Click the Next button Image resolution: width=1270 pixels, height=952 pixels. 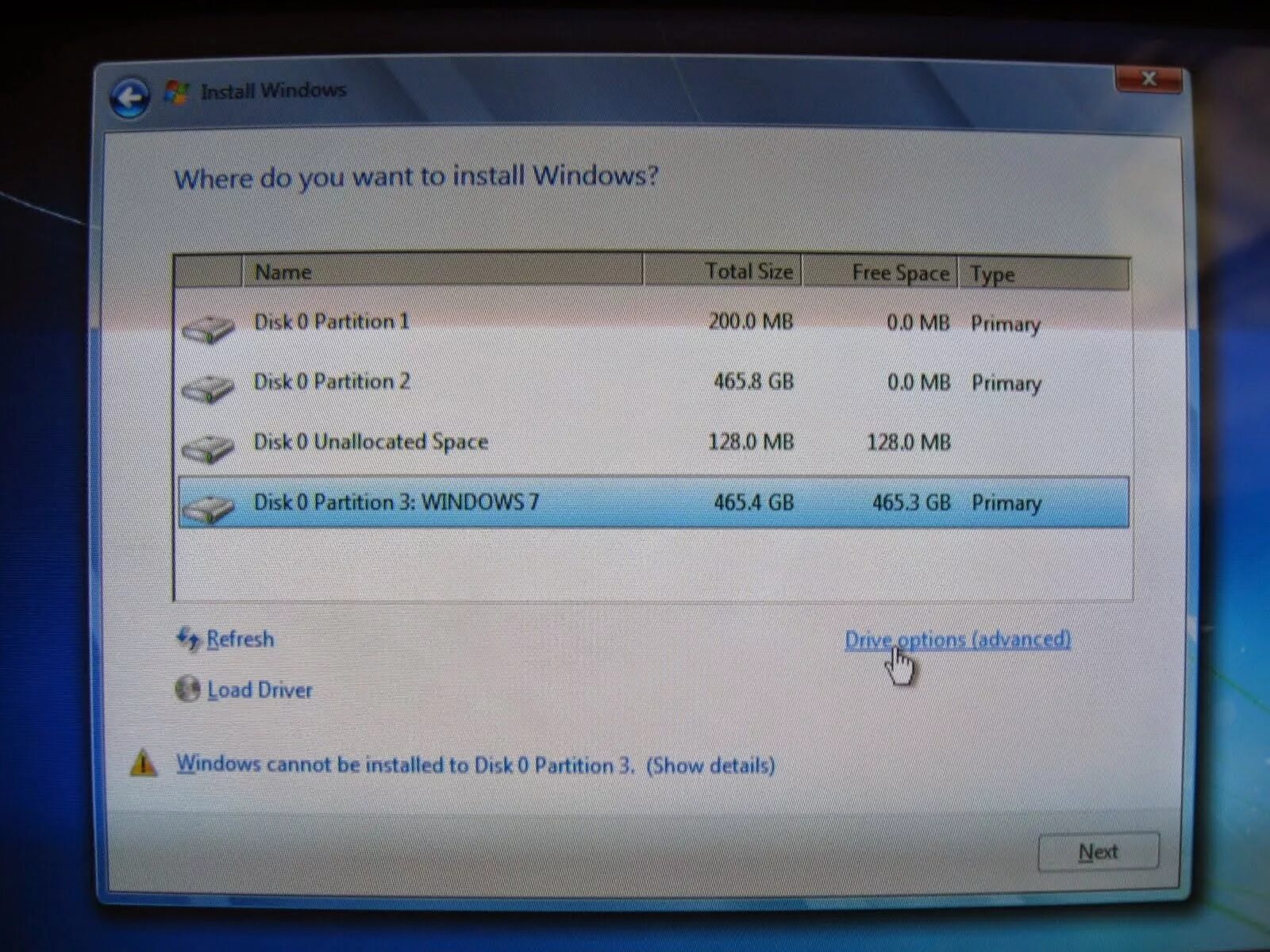1099,852
